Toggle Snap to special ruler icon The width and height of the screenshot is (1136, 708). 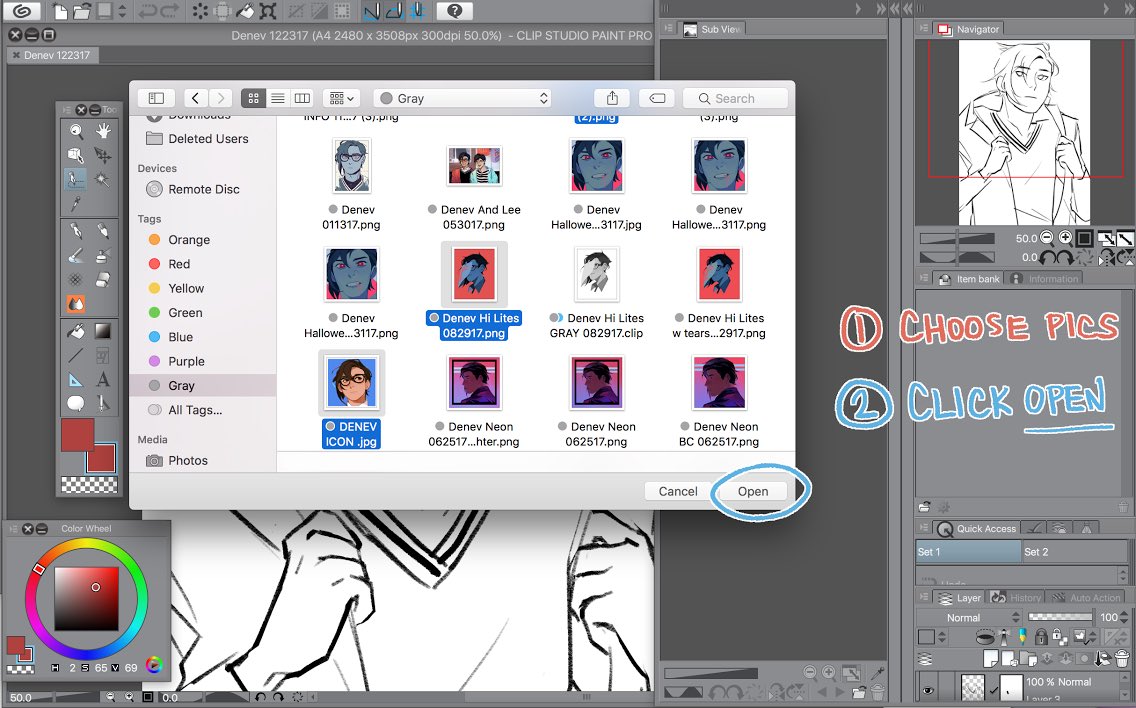click(395, 11)
